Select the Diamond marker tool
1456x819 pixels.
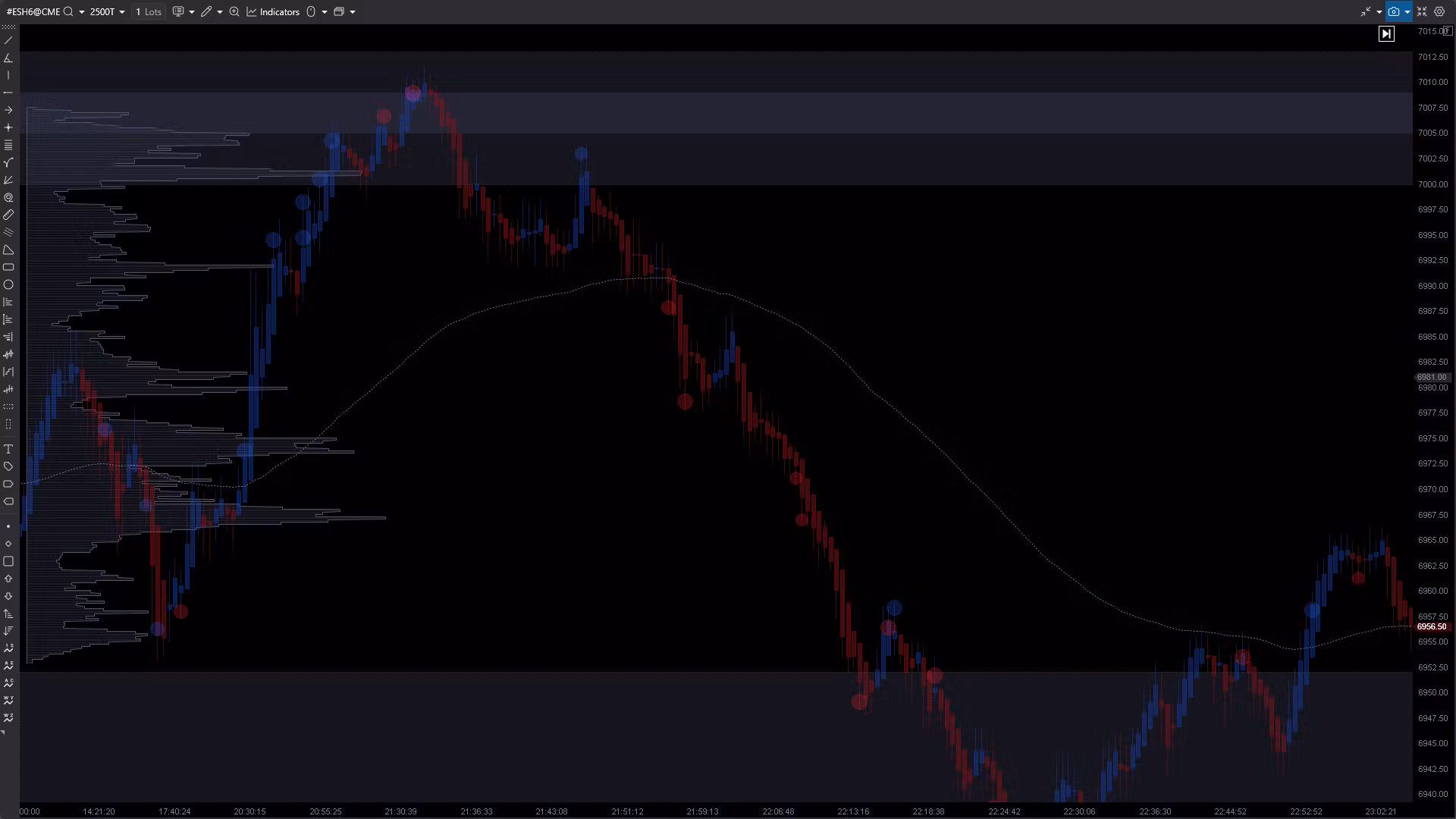[8, 544]
